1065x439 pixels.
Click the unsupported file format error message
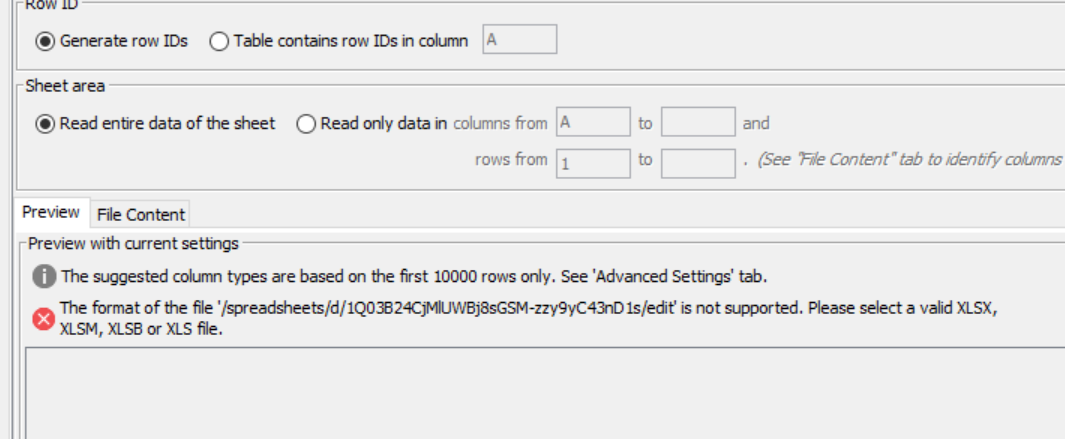[x=528, y=319]
